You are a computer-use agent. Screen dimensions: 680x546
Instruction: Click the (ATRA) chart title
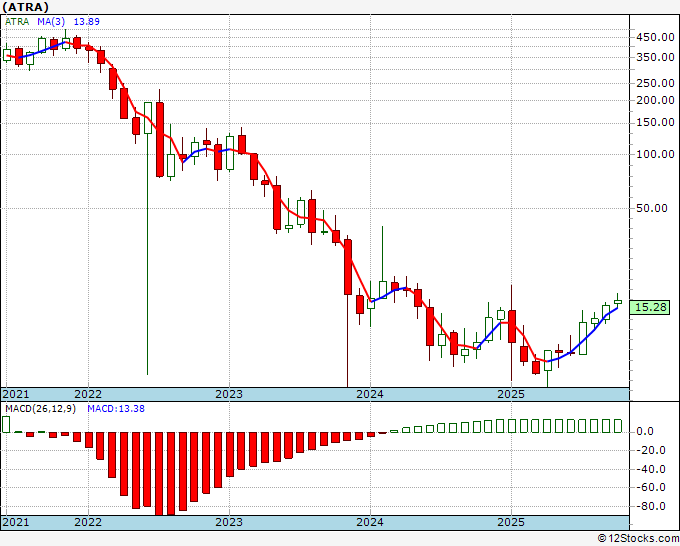click(25, 7)
